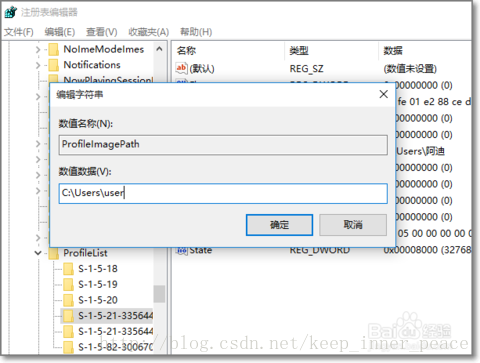Select the ProfileList folder icon
Image resolution: width=480 pixels, height=363 pixels.
(x=54, y=253)
